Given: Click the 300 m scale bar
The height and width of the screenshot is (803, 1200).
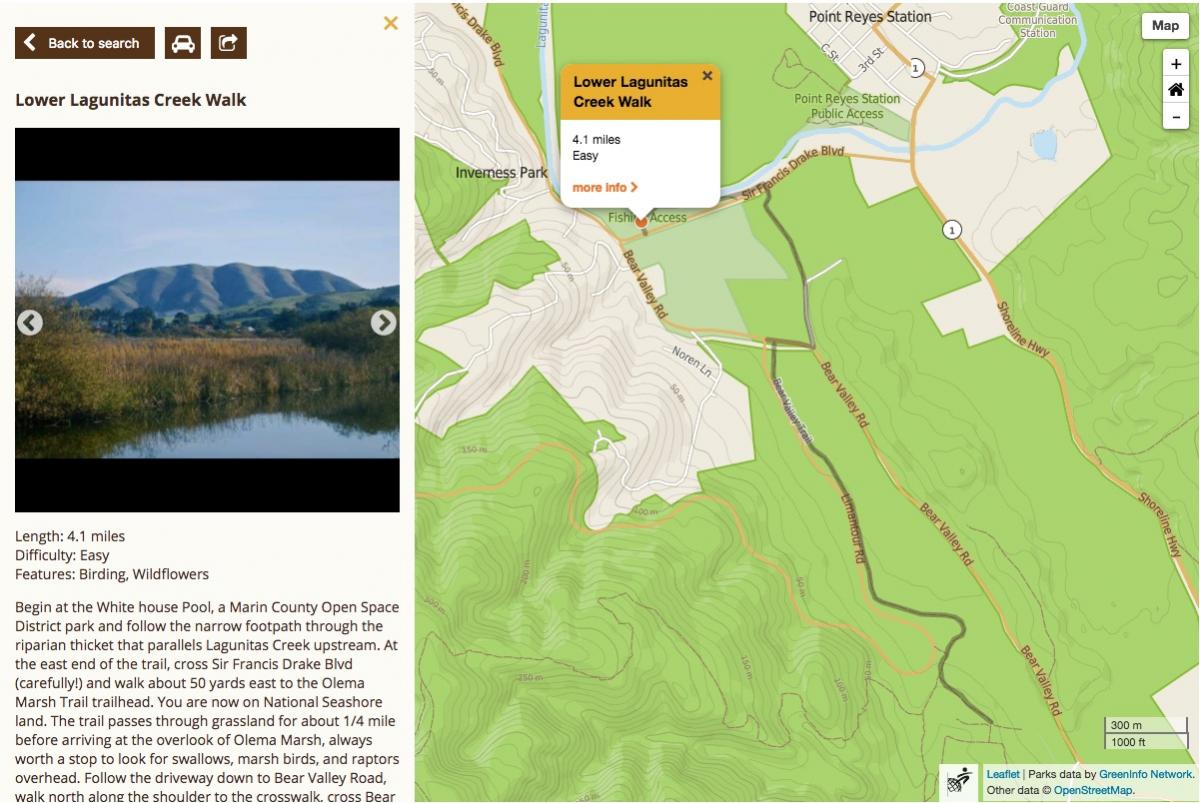Looking at the screenshot, I should (1148, 726).
